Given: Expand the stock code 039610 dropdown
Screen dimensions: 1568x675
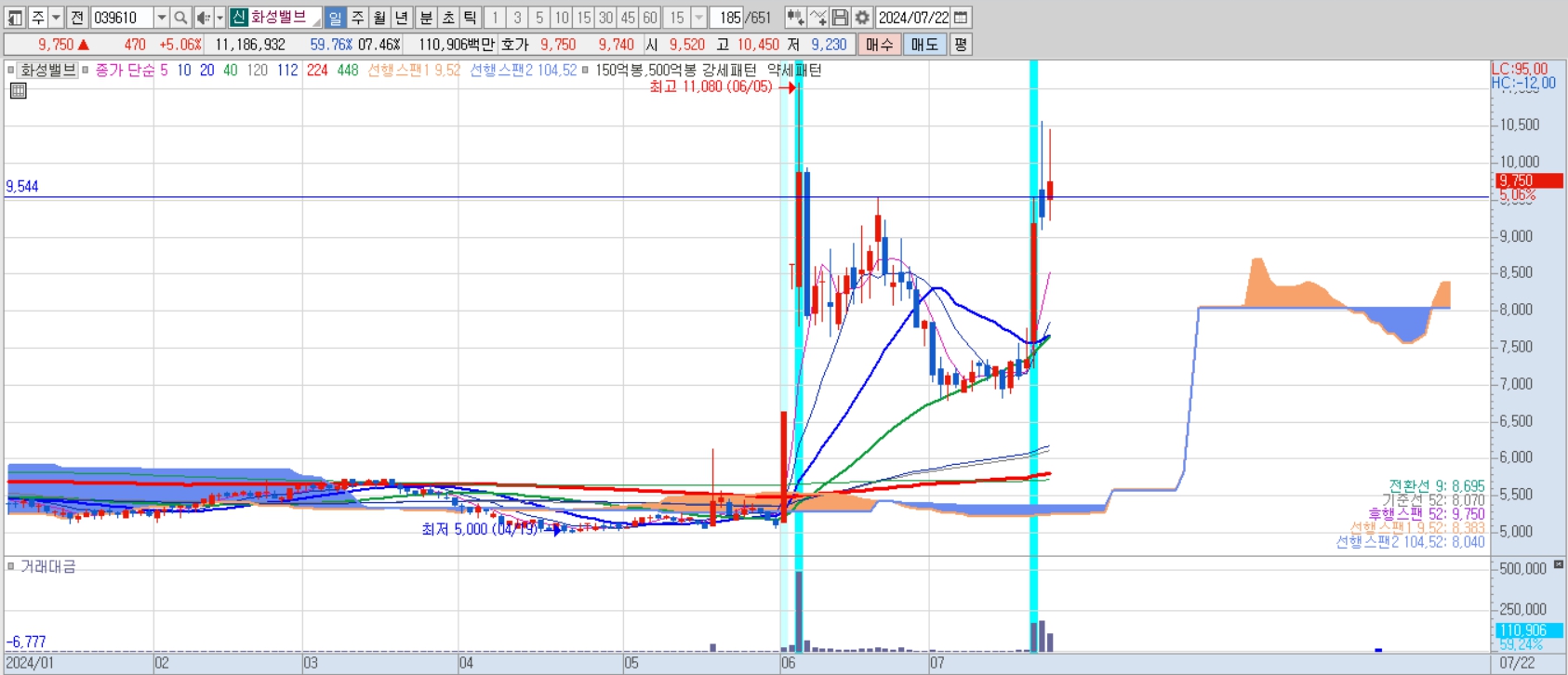Looking at the screenshot, I should [x=162, y=18].
